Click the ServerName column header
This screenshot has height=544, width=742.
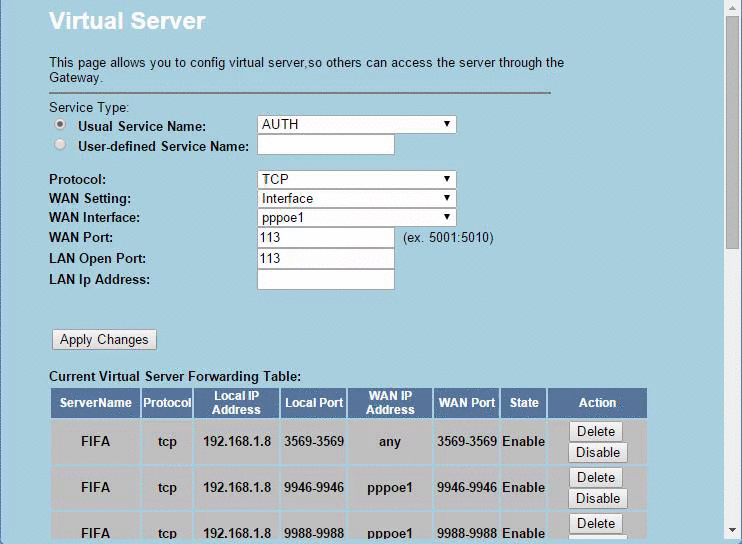point(96,403)
